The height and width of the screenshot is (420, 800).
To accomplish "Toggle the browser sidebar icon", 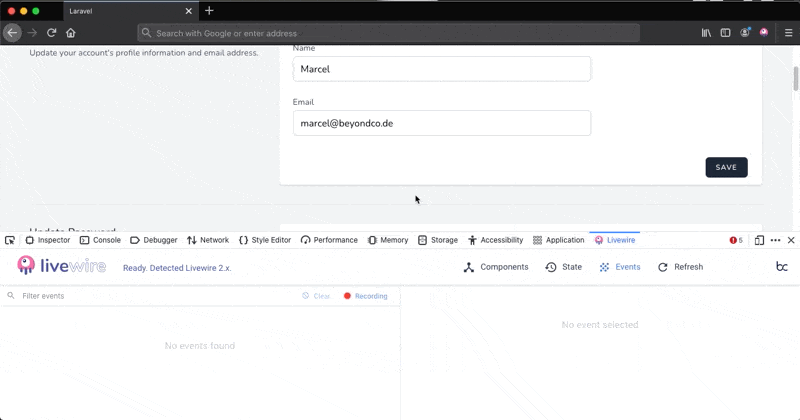I will [x=725, y=33].
